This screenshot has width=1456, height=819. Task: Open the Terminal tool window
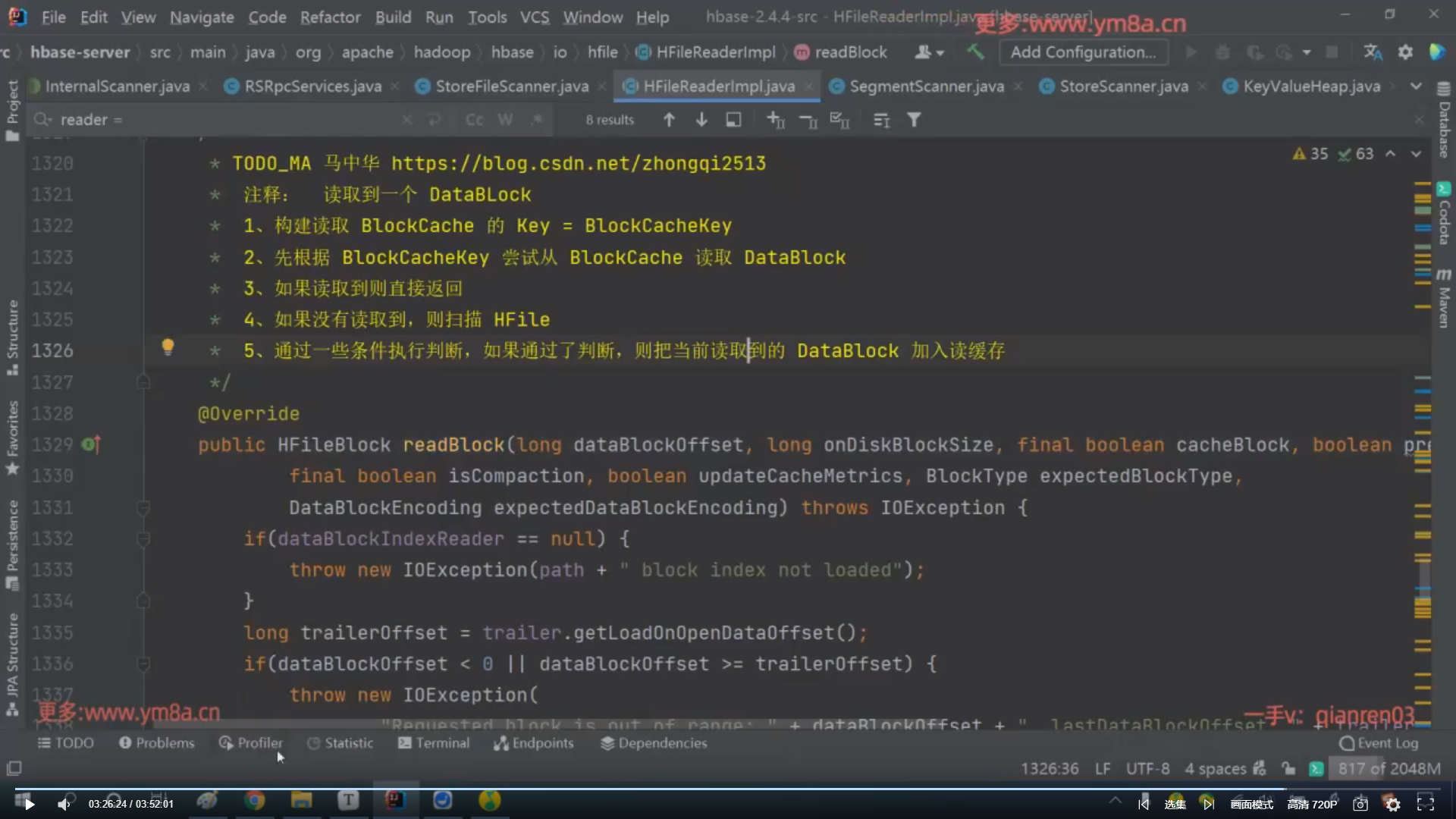434,743
